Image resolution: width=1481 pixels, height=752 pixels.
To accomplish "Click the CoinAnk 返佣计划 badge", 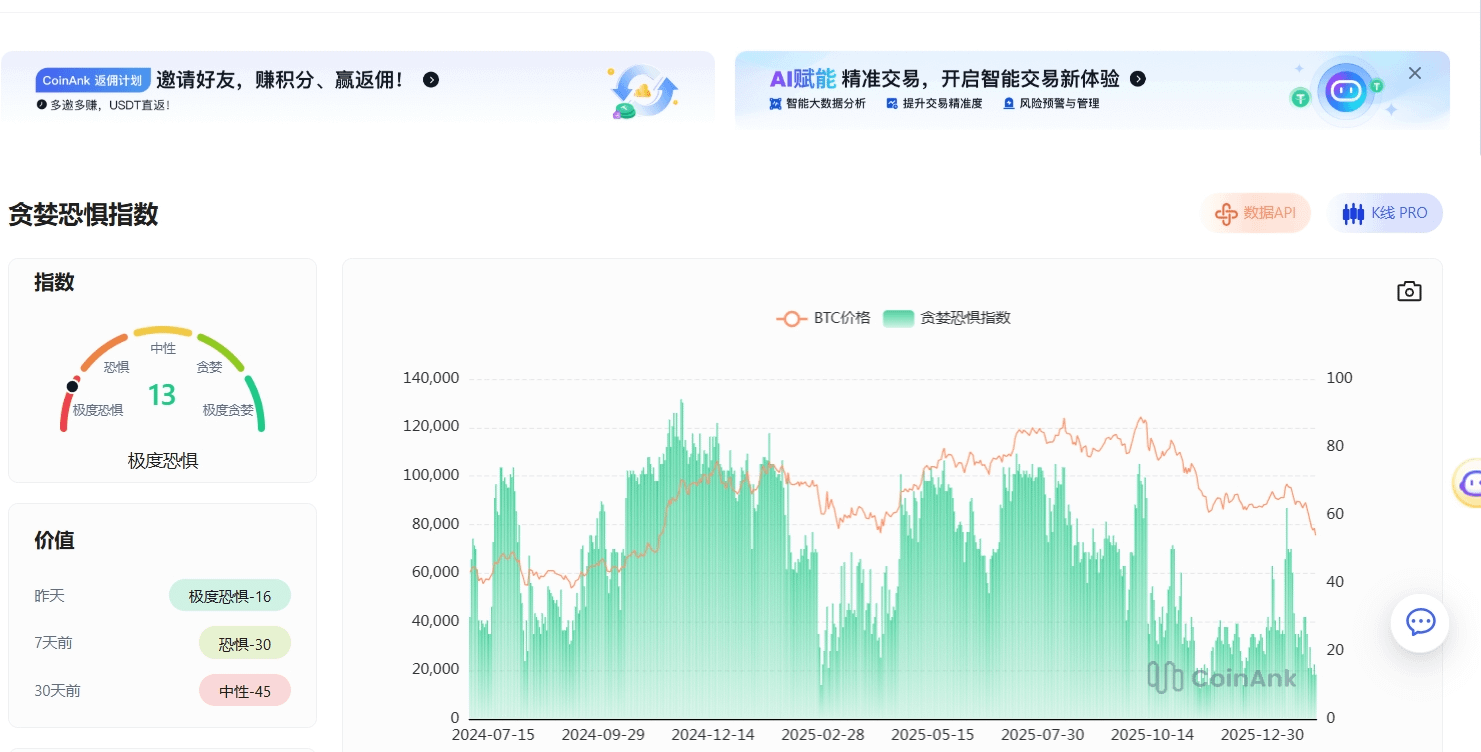I will [93, 81].
